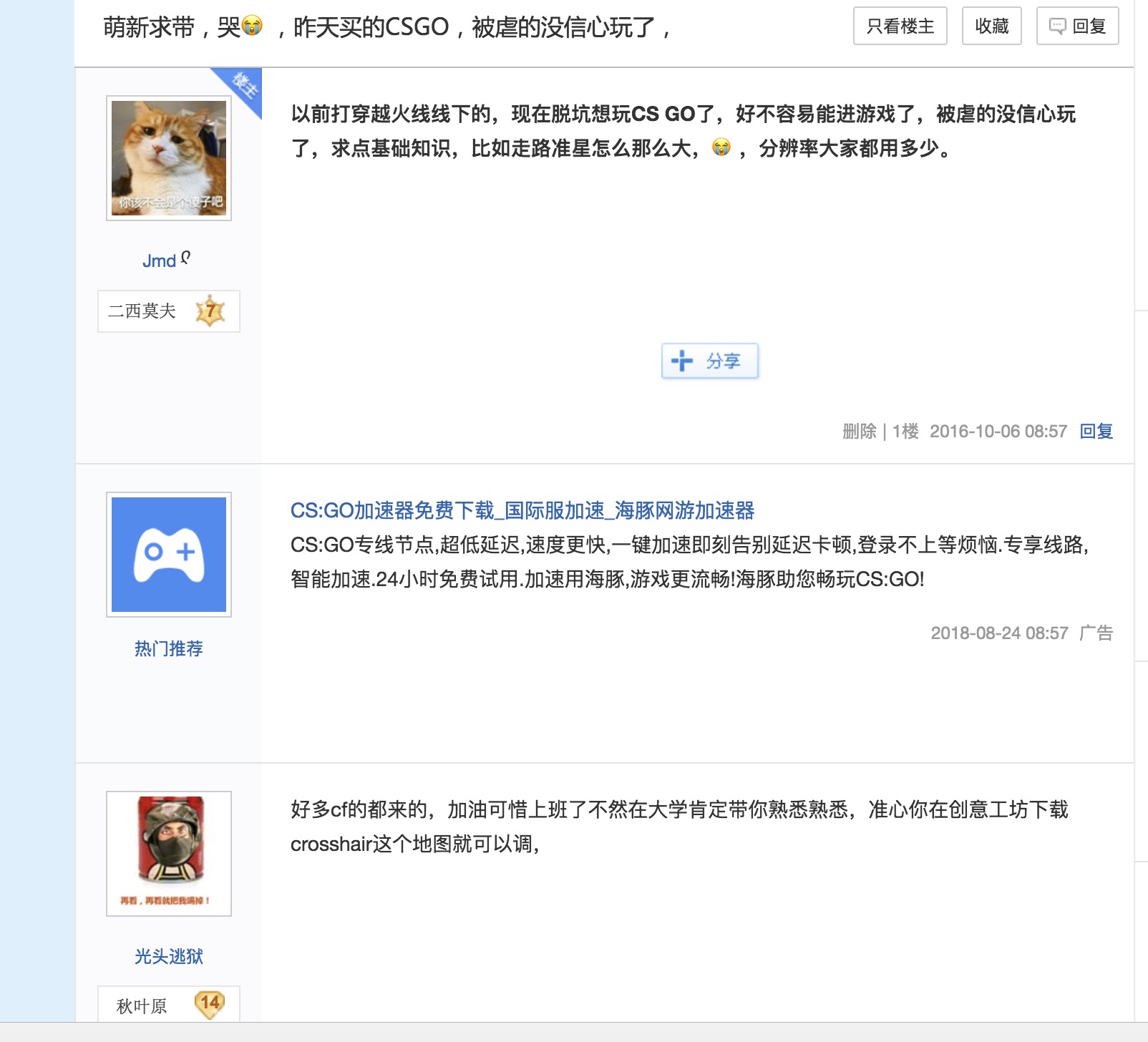1148x1042 pixels.
Task: Click the timestamp 2016-10-06 08:57
Action: [x=998, y=431]
